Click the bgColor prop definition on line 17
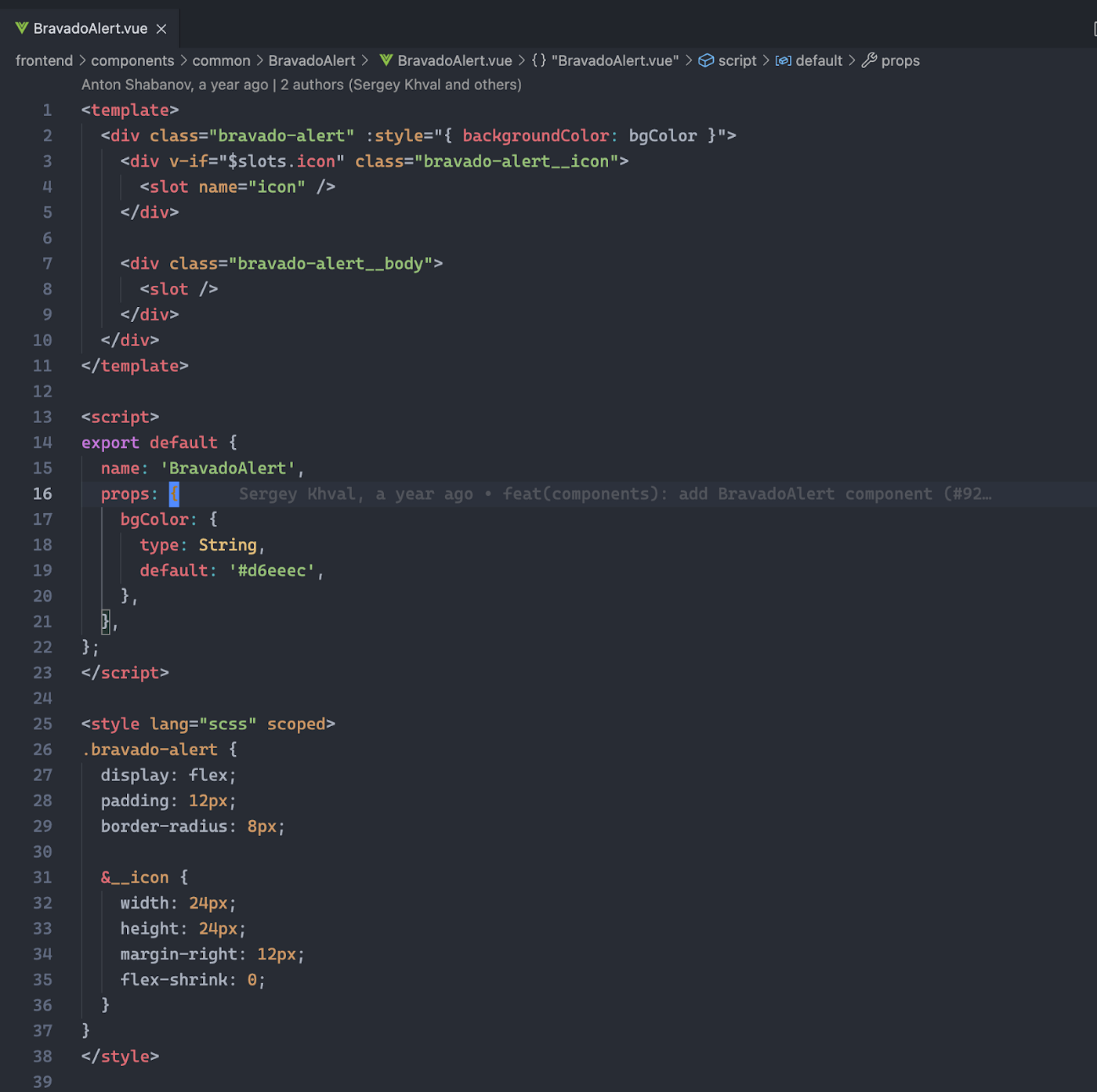The width and height of the screenshot is (1097, 1092). (x=154, y=520)
